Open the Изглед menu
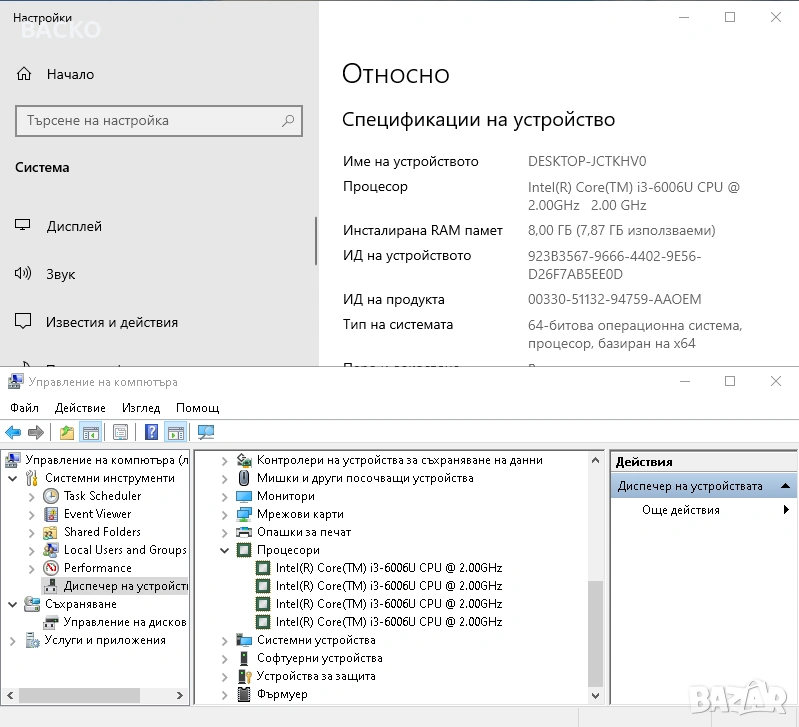 click(x=141, y=408)
